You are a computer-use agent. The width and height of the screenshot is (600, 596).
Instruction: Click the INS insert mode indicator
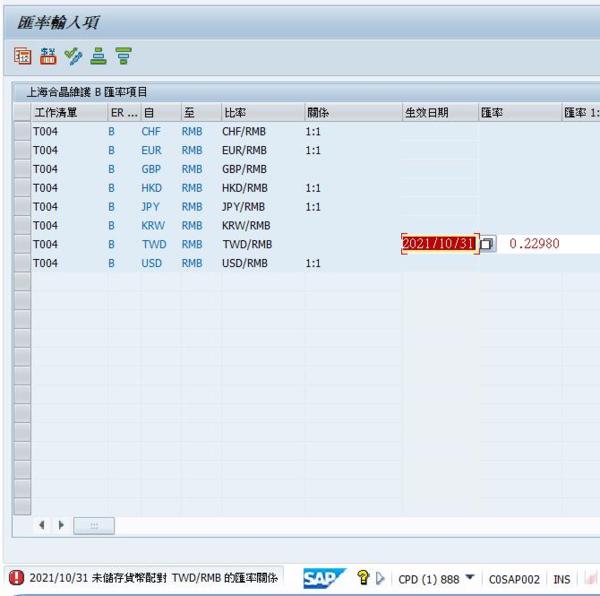point(562,579)
